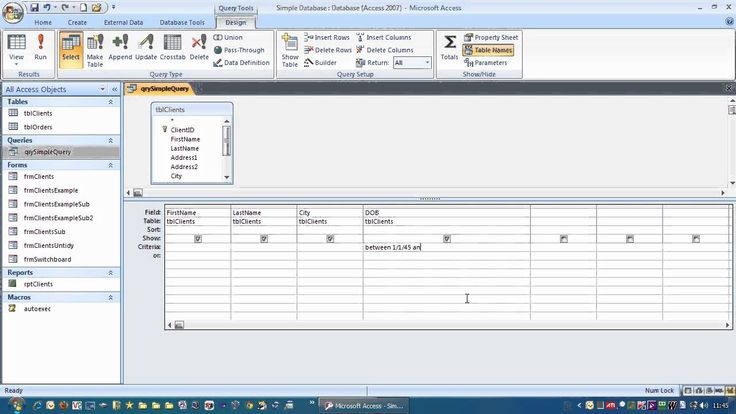Image resolution: width=736 pixels, height=414 pixels.
Task: Open the expression Builder
Action: [x=320, y=62]
